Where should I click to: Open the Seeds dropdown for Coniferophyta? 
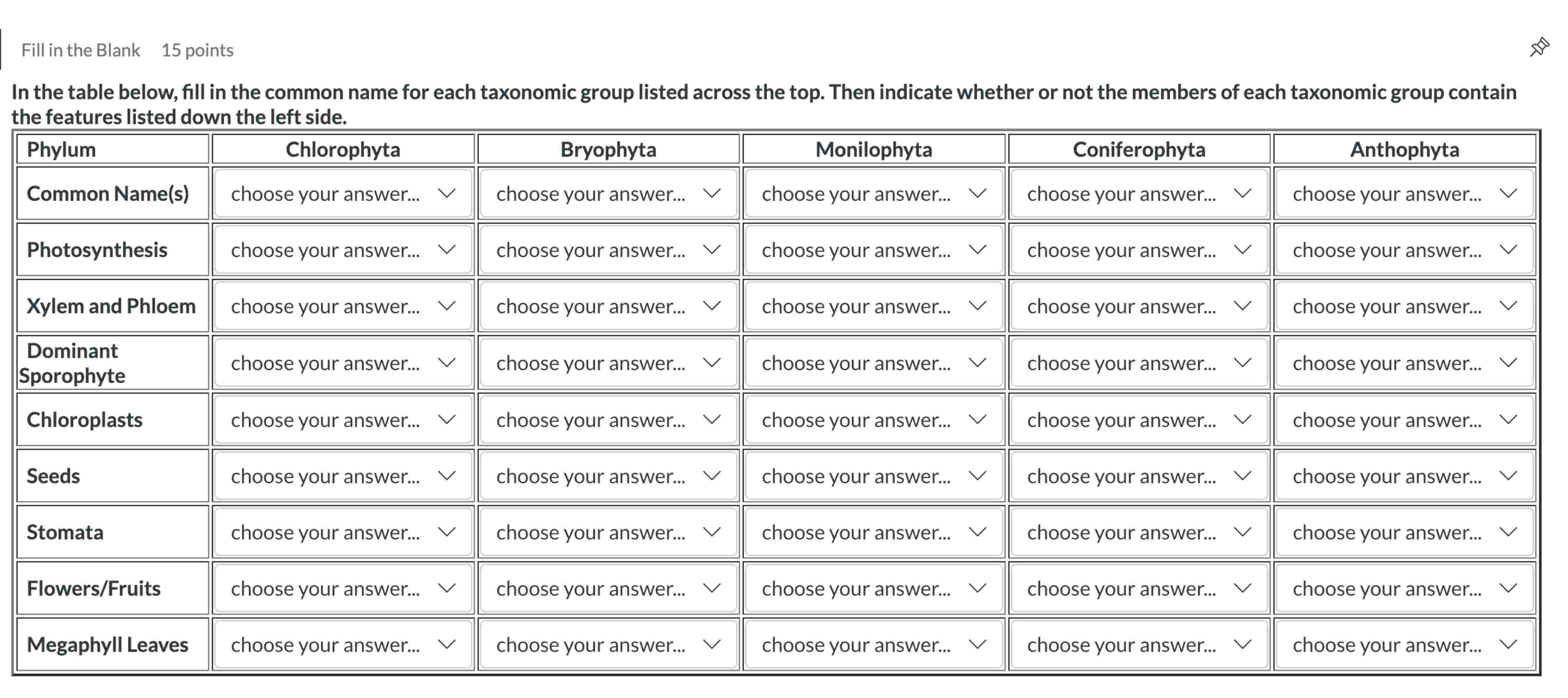[1138, 476]
